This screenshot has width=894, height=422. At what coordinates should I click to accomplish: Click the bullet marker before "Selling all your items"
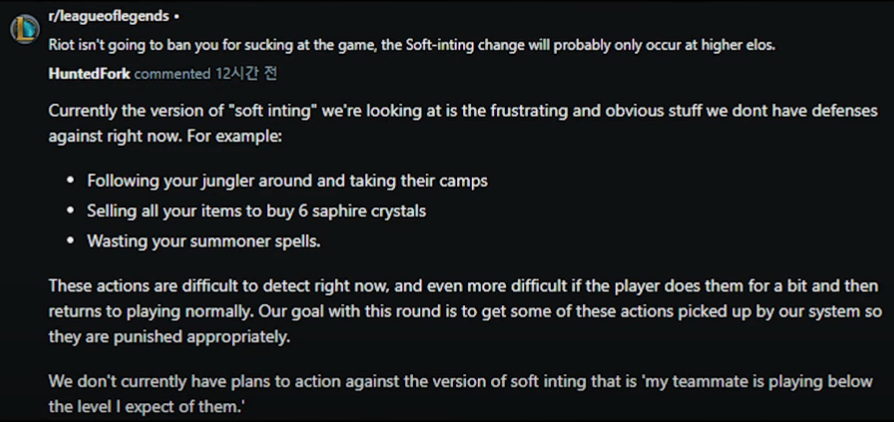pyautogui.click(x=71, y=212)
